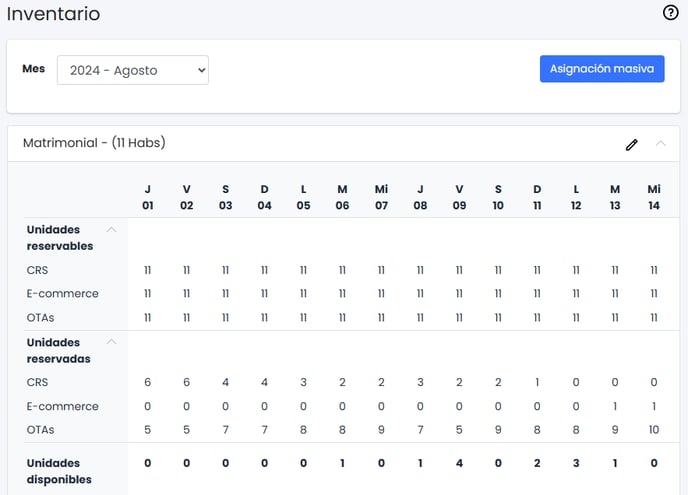
Task: Click CRS reserved value 6 on day 02
Action: [186, 382]
